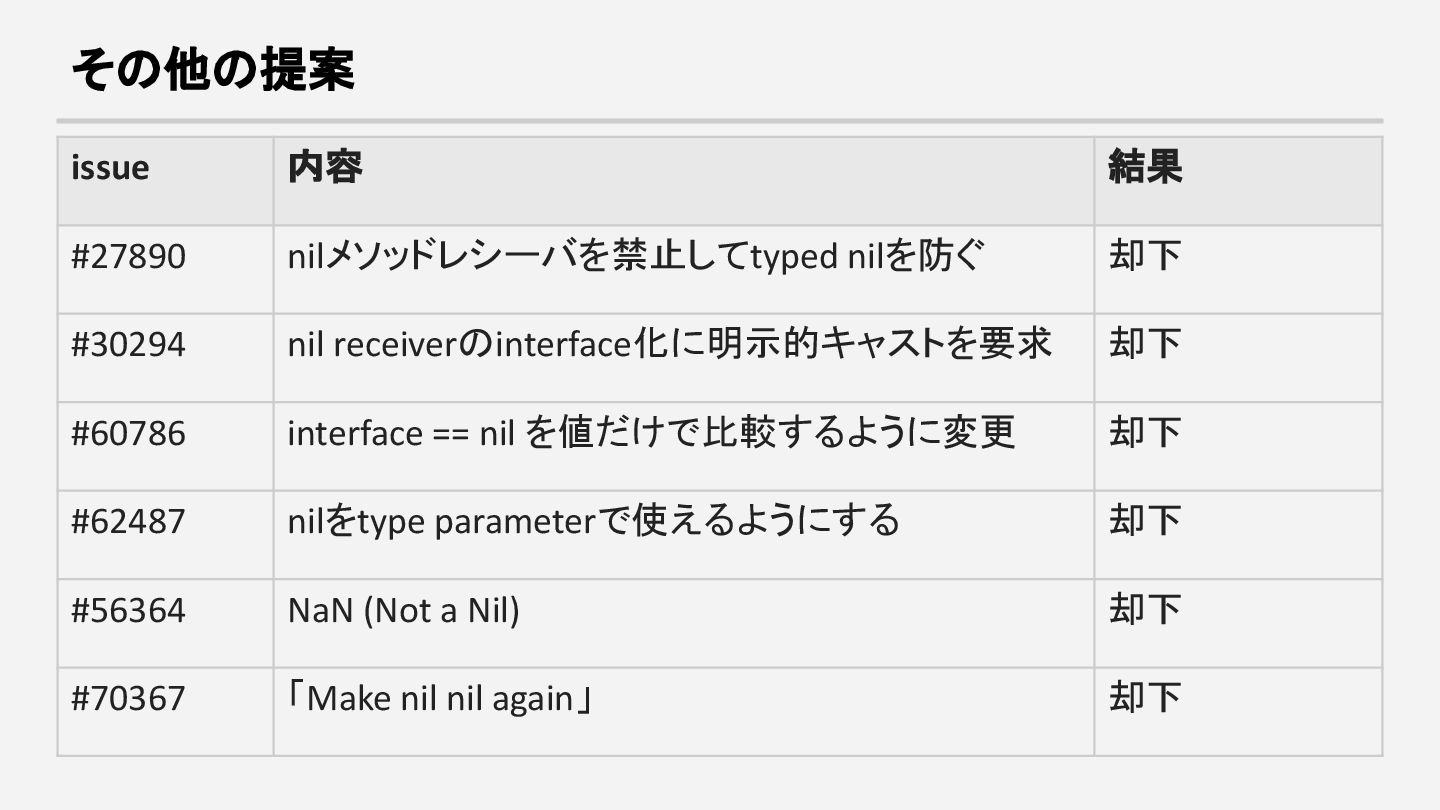Select the issue number #70367 cell
Image resolution: width=1440 pixels, height=810 pixels.
(x=128, y=698)
